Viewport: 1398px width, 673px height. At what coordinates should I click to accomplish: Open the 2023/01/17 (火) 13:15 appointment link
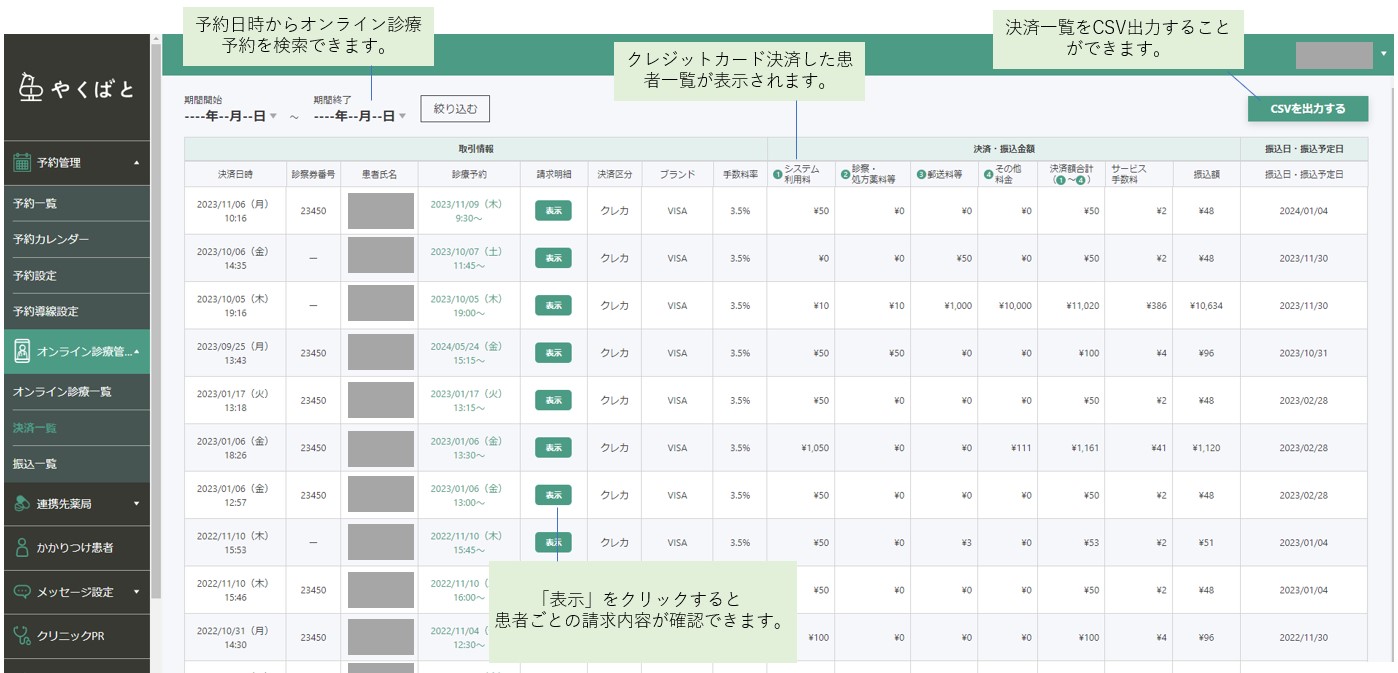468,400
